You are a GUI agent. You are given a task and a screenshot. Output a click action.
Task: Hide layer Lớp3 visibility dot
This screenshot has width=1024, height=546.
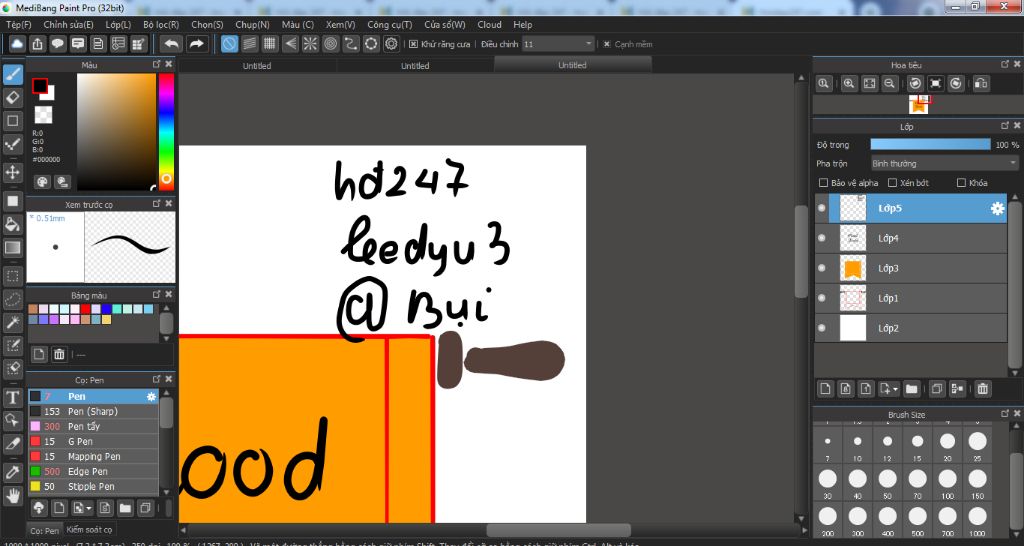(x=822, y=268)
